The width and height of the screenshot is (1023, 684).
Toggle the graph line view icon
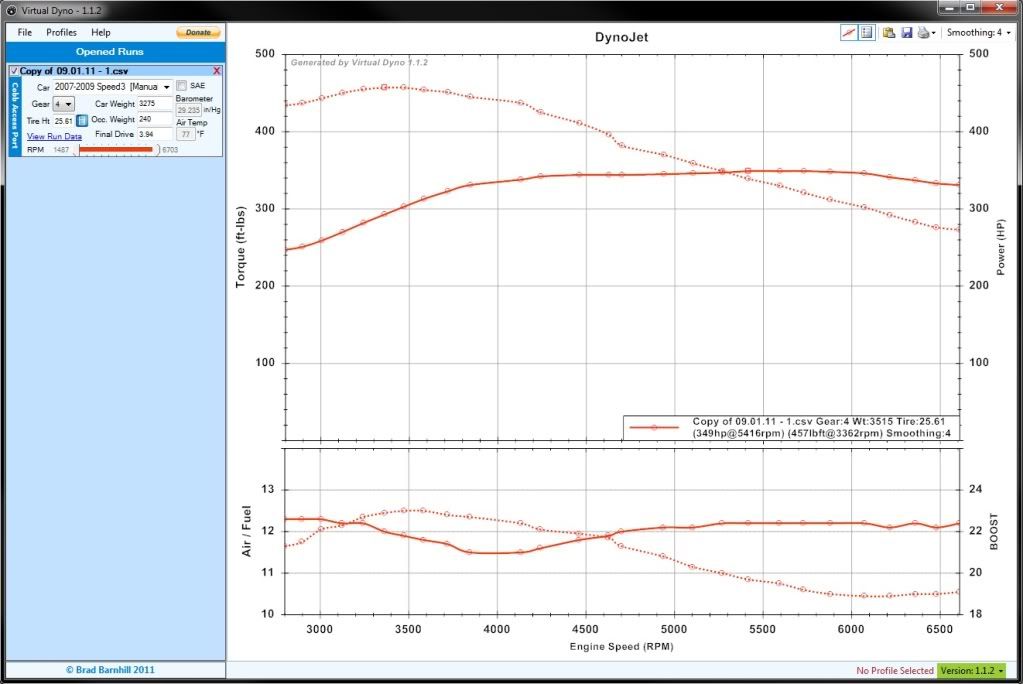(848, 32)
